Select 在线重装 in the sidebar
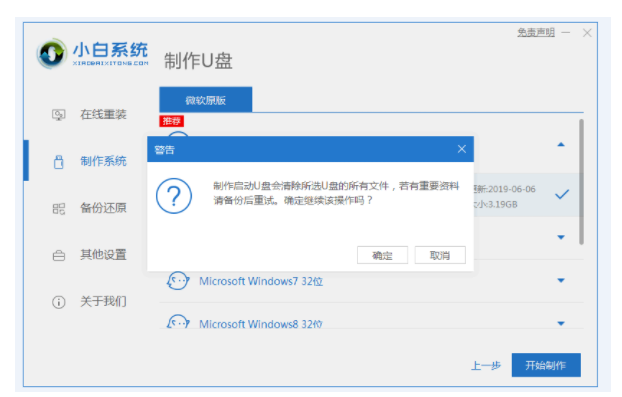This screenshot has width=622, height=397. tap(103, 115)
